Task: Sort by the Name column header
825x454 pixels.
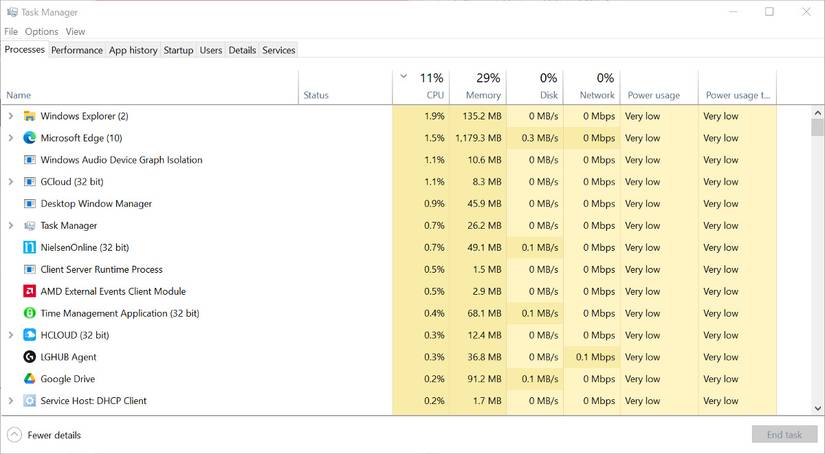Action: 150,87
